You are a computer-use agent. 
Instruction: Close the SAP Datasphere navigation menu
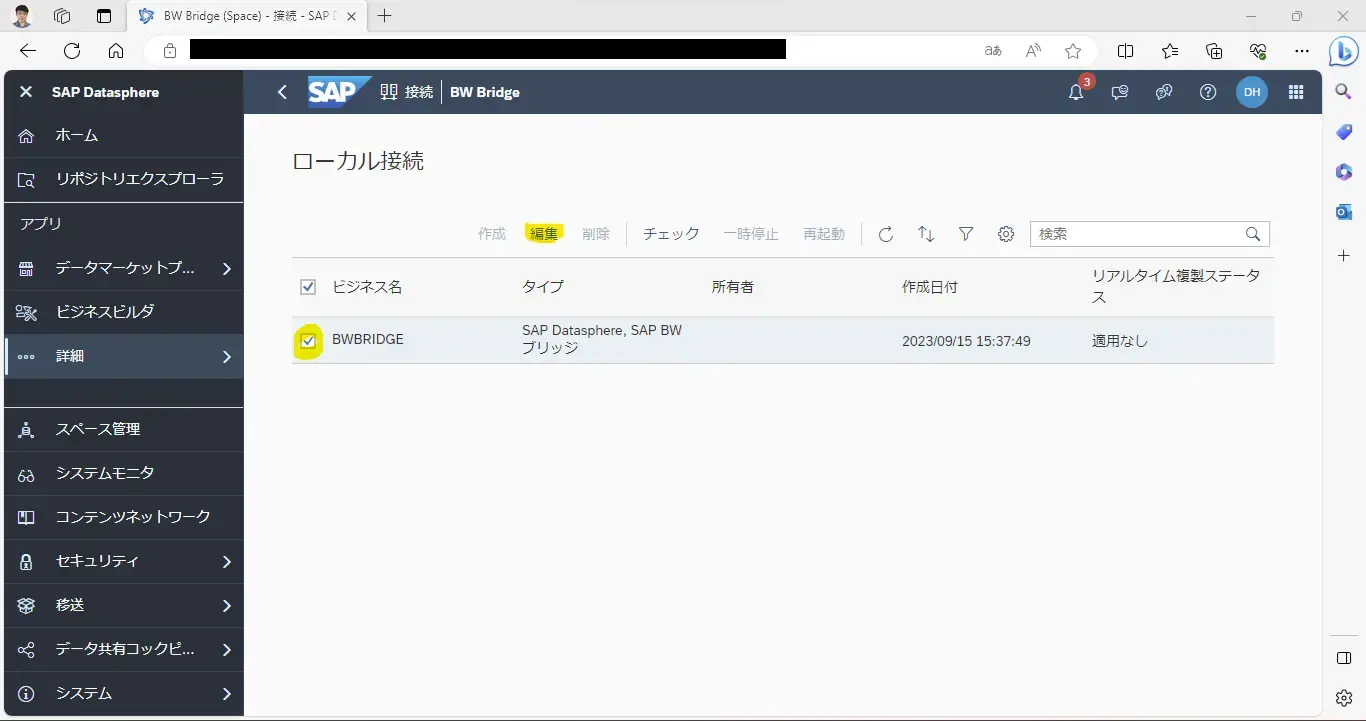pos(26,92)
